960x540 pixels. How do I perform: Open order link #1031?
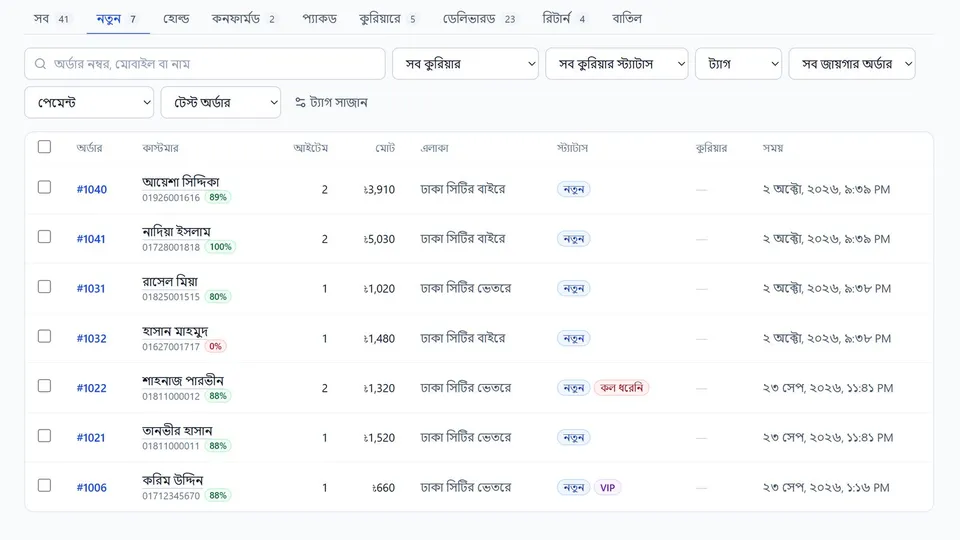point(91,288)
